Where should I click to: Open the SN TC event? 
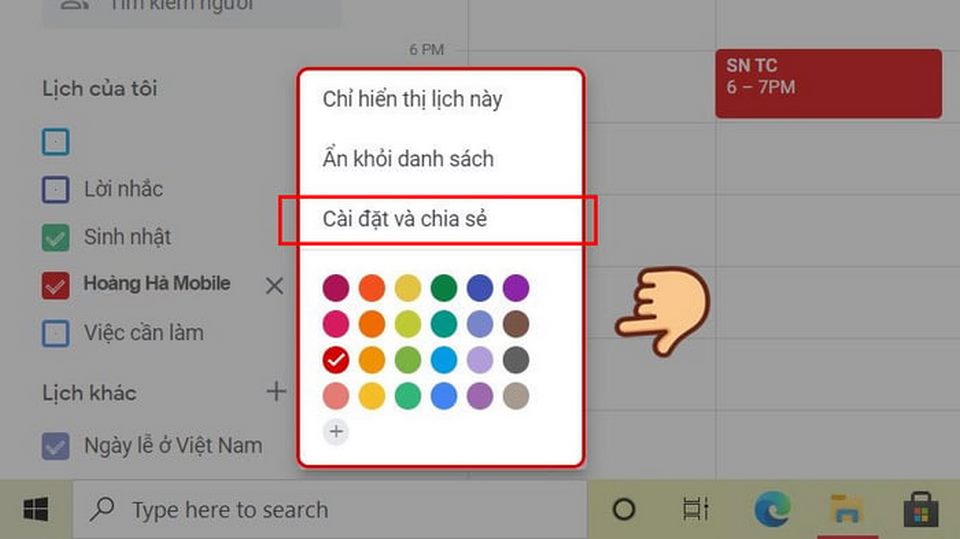828,84
